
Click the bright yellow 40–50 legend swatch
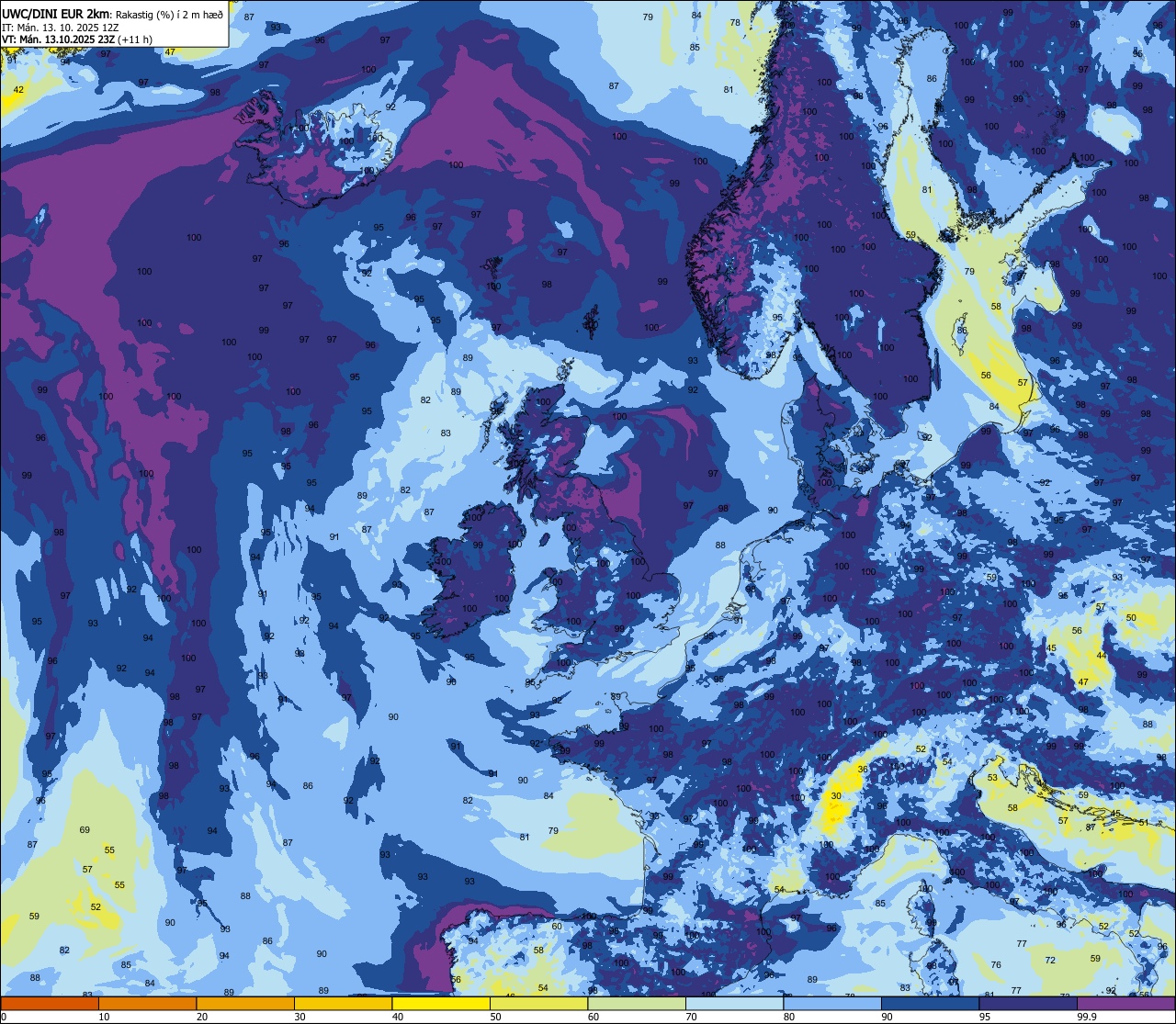441,1003
